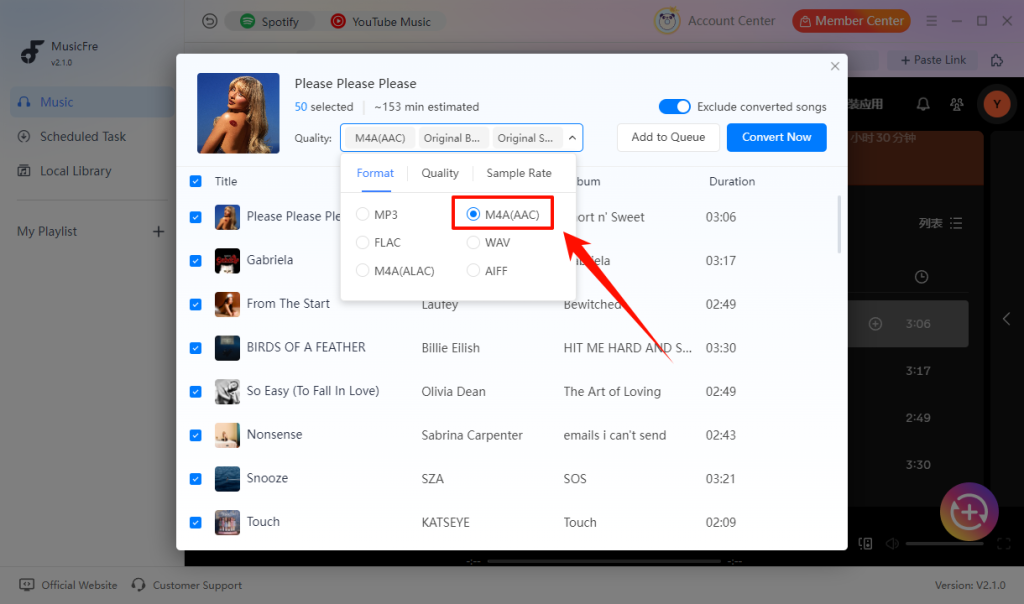The width and height of the screenshot is (1024, 604).
Task: Toggle Exclude converted songs switch
Action: (675, 106)
